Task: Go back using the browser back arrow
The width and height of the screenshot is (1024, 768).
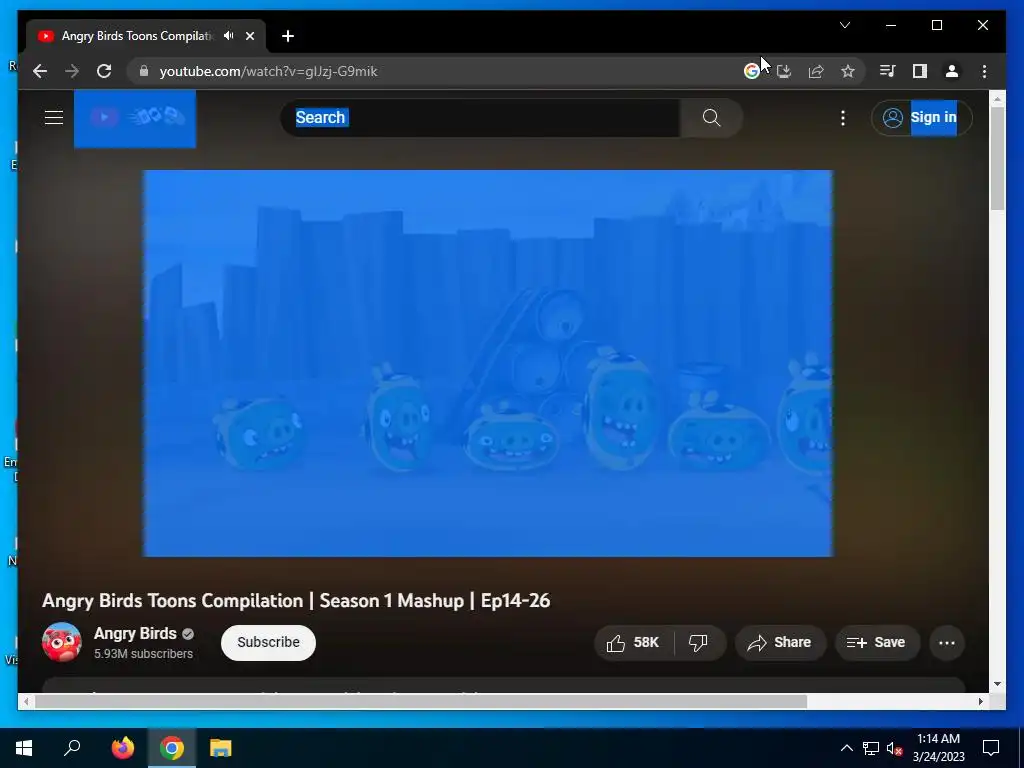Action: [x=40, y=71]
